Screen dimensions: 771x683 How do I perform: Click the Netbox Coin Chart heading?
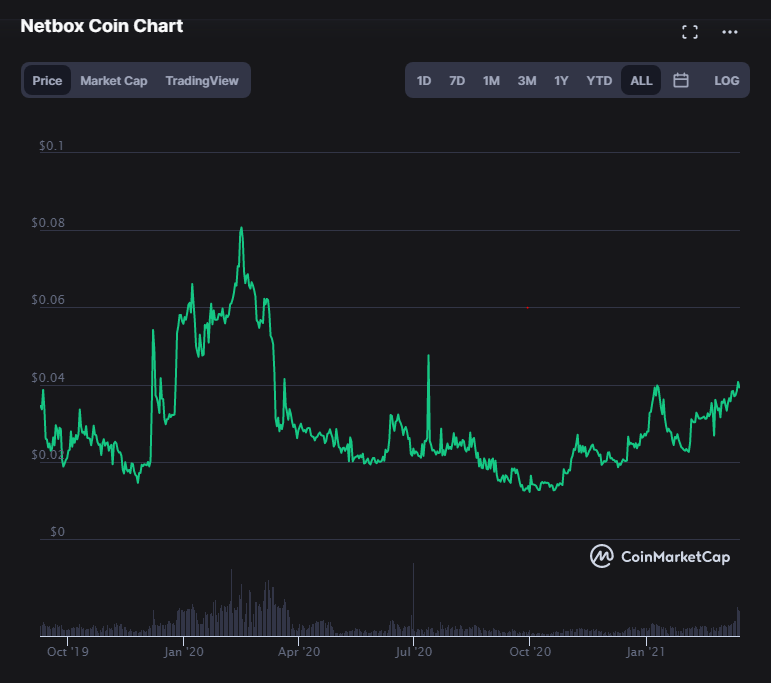[x=102, y=26]
